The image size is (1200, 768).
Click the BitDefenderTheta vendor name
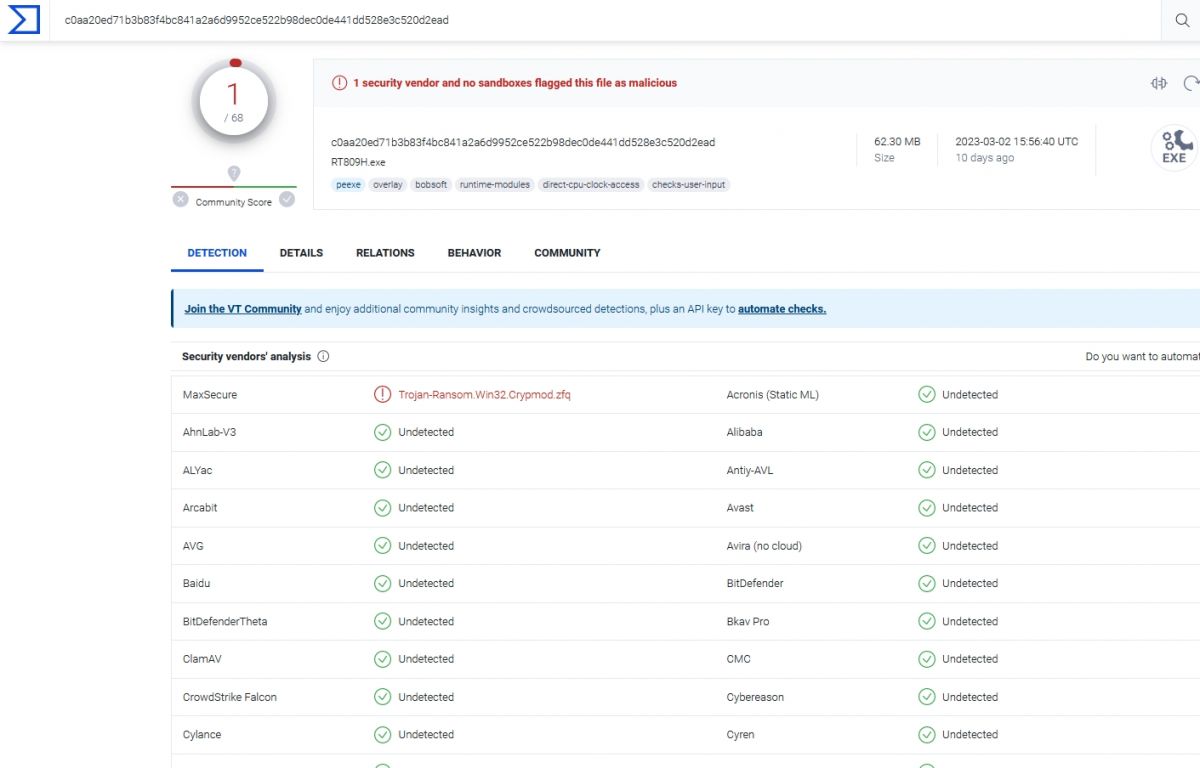point(225,621)
